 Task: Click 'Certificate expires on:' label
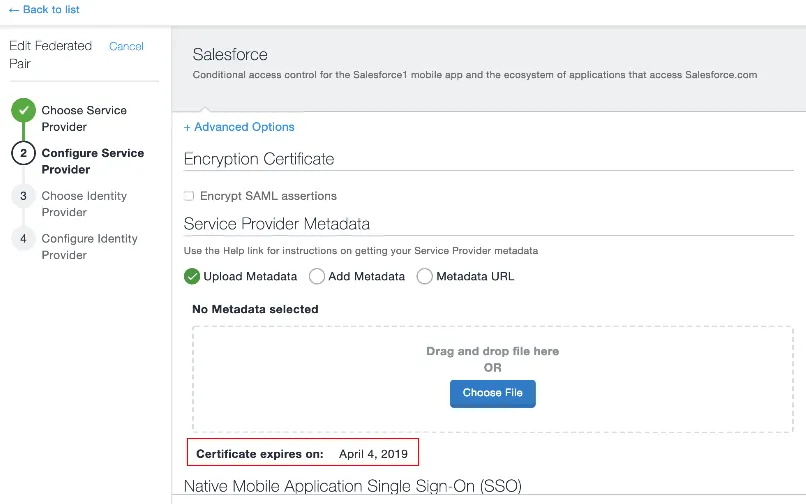click(x=260, y=454)
